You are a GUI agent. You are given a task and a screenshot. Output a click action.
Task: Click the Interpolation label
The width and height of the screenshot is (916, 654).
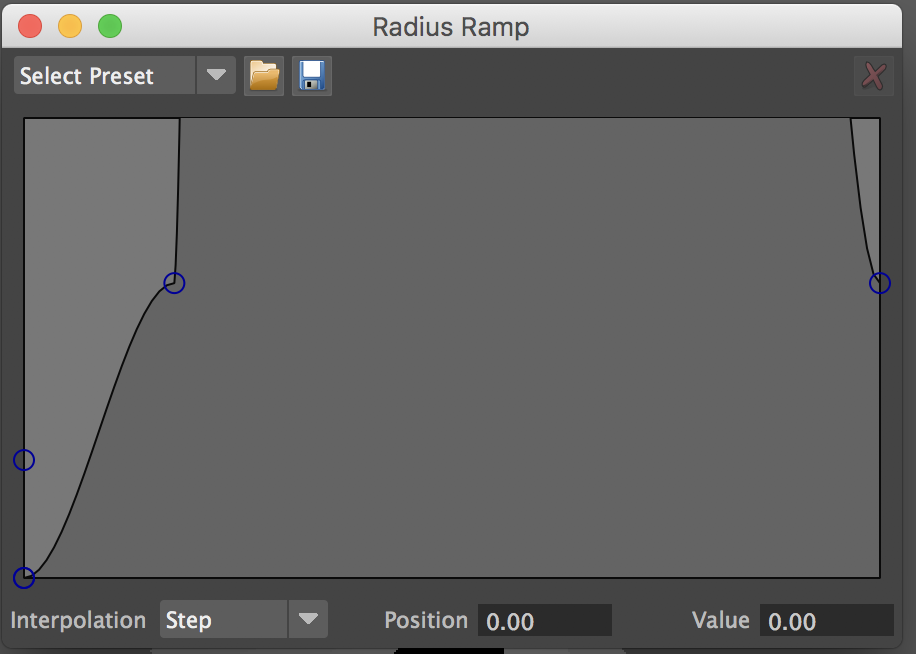[78, 620]
